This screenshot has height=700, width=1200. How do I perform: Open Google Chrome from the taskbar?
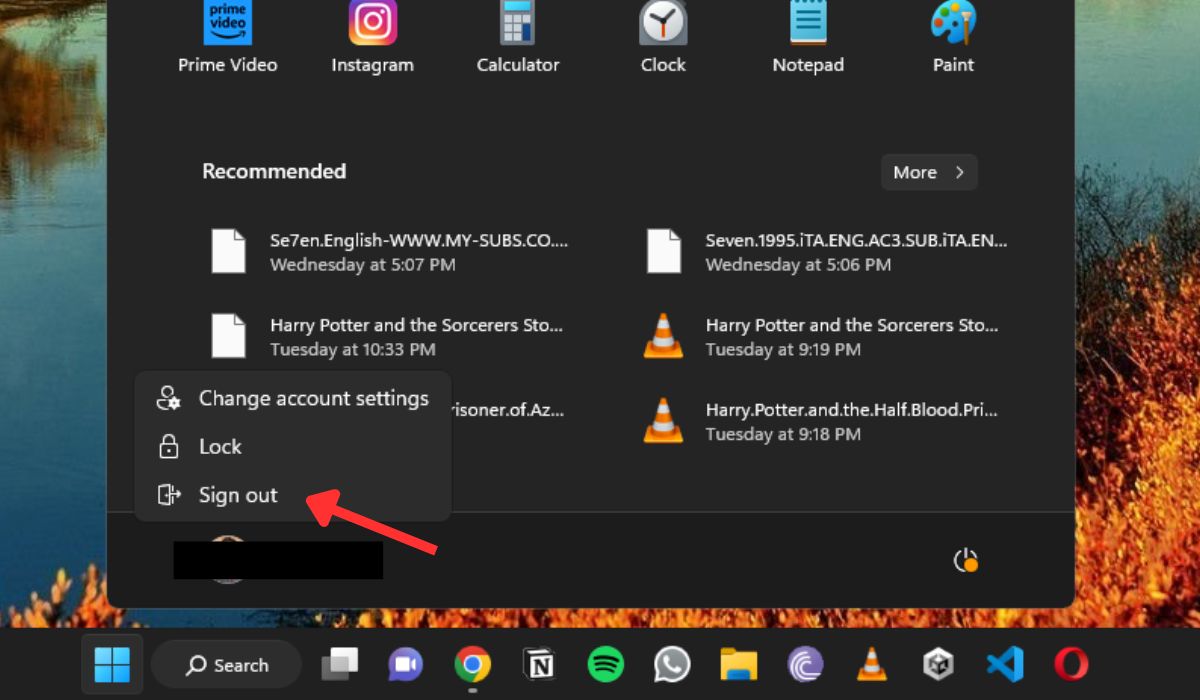[472, 664]
